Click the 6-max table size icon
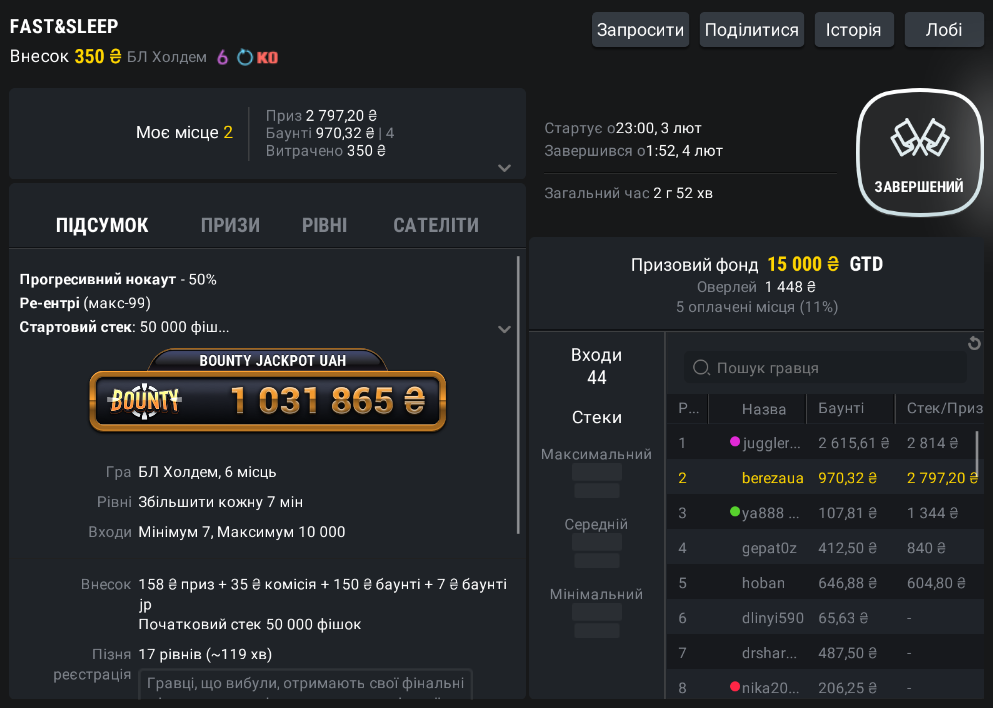Screen dimensions: 993x708 click(x=223, y=57)
